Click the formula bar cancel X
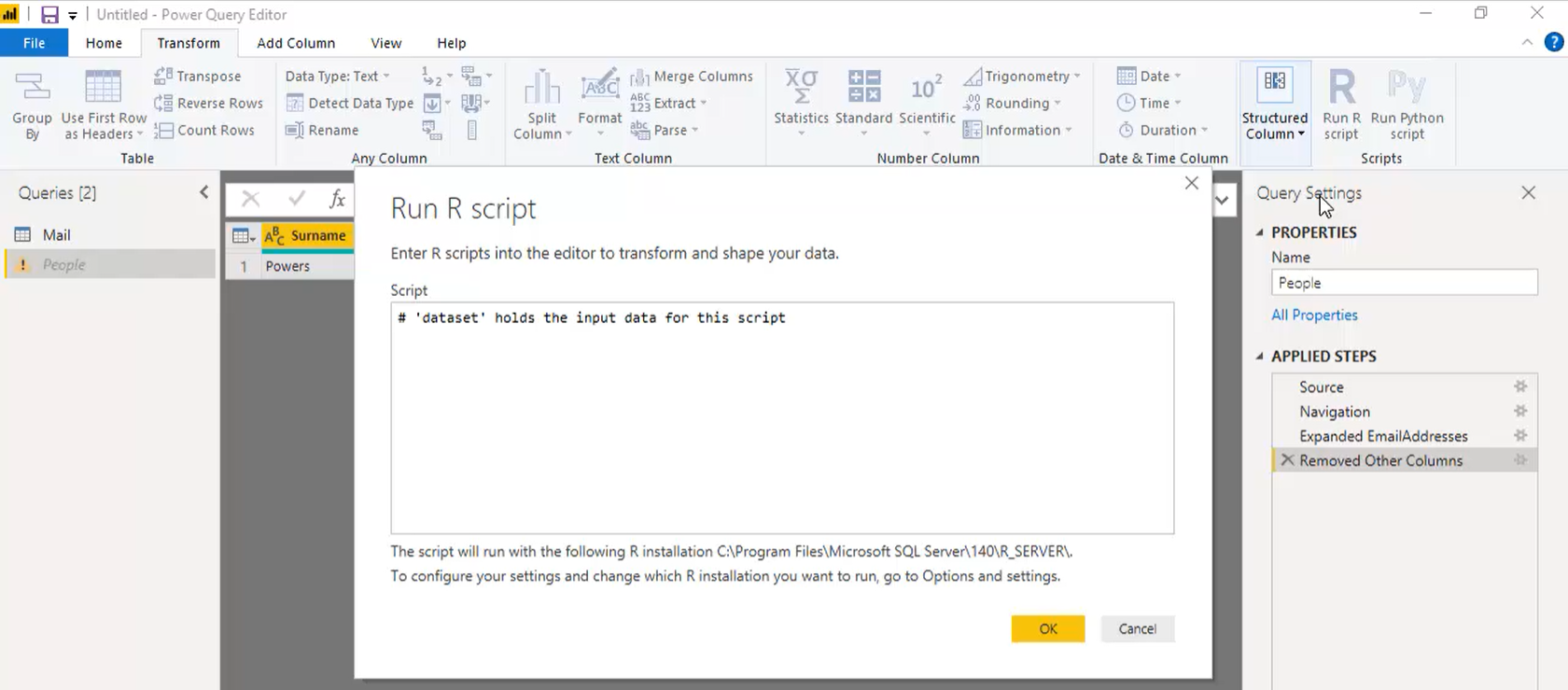The image size is (1568, 690). pos(250,198)
